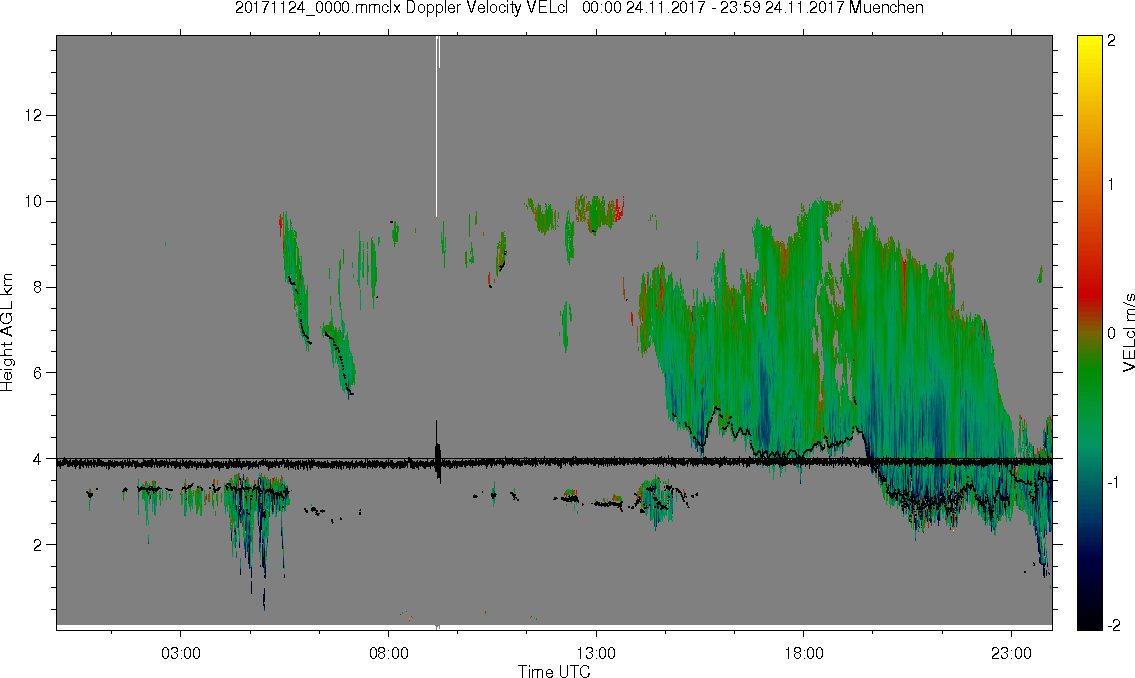
Task: Click the white vertical data gap near 09:00
Action: pos(437,127)
